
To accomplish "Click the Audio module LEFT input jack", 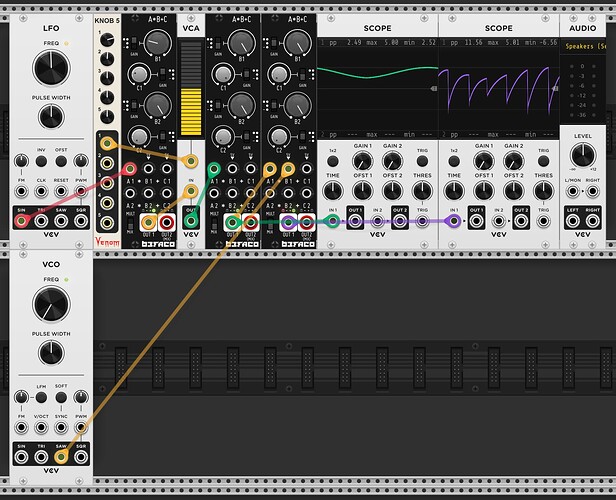I will tap(573, 221).
